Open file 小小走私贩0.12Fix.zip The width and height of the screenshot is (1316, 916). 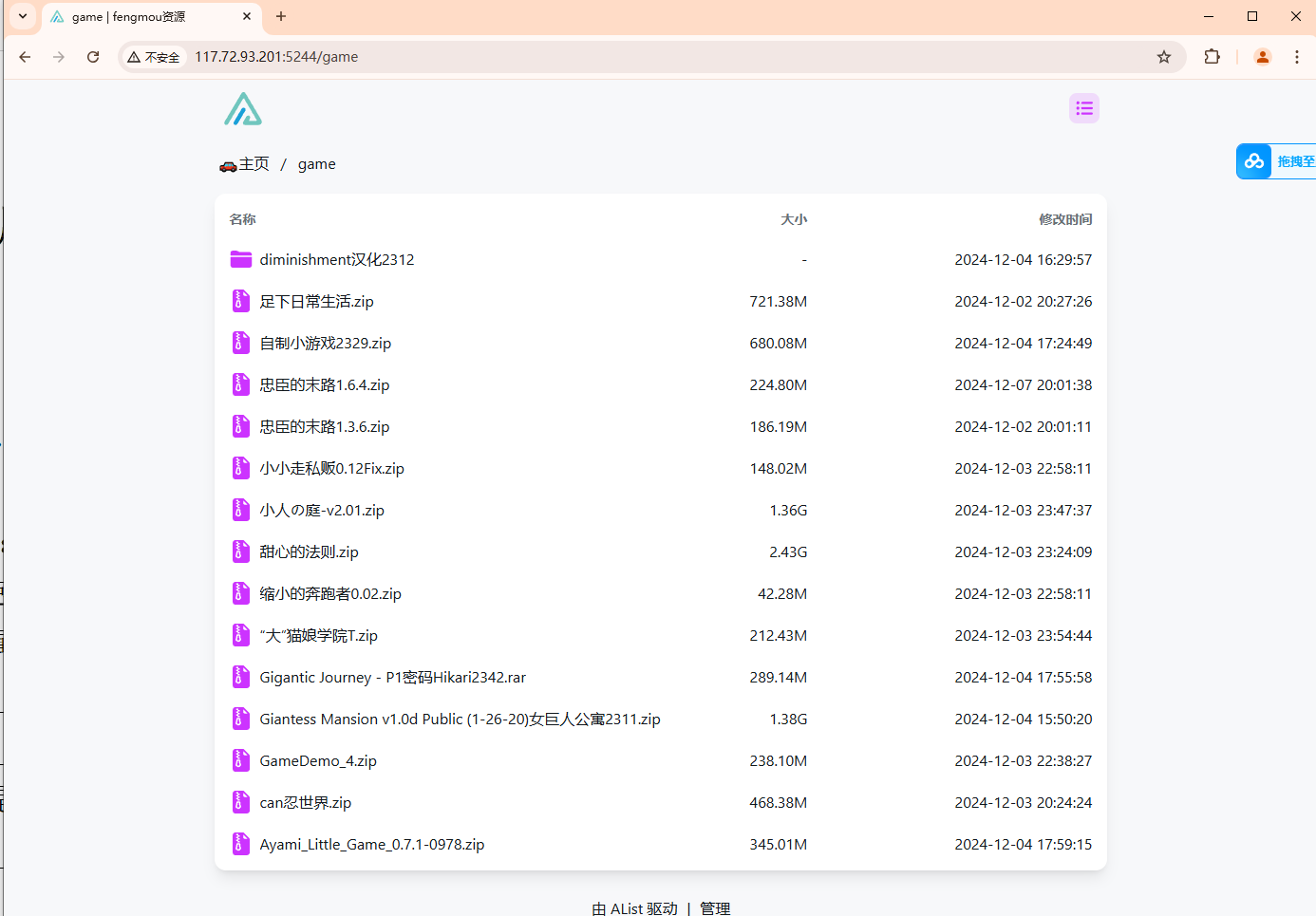[x=332, y=468]
